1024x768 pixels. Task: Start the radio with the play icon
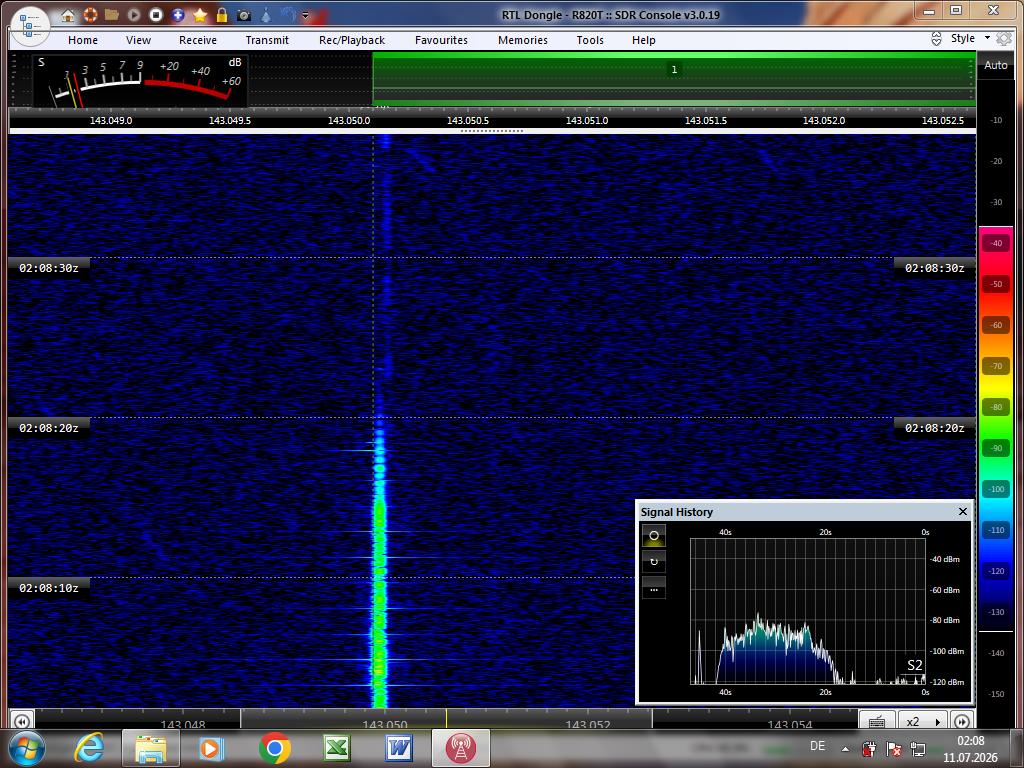tap(134, 14)
